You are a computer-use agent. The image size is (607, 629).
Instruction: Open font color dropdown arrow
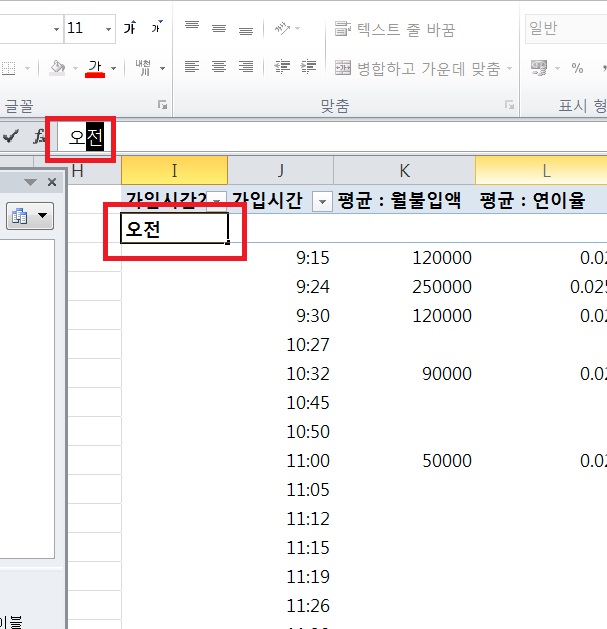click(114, 68)
